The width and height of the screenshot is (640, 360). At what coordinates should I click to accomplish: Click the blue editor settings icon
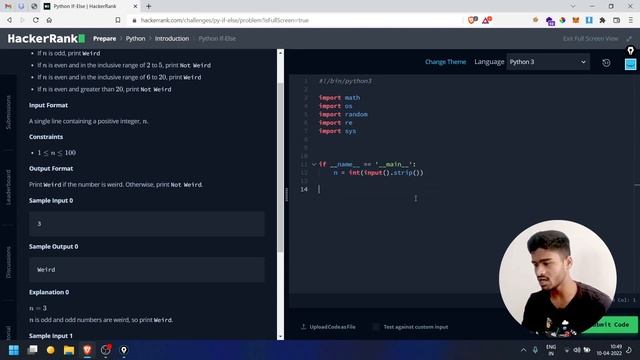[x=630, y=64]
